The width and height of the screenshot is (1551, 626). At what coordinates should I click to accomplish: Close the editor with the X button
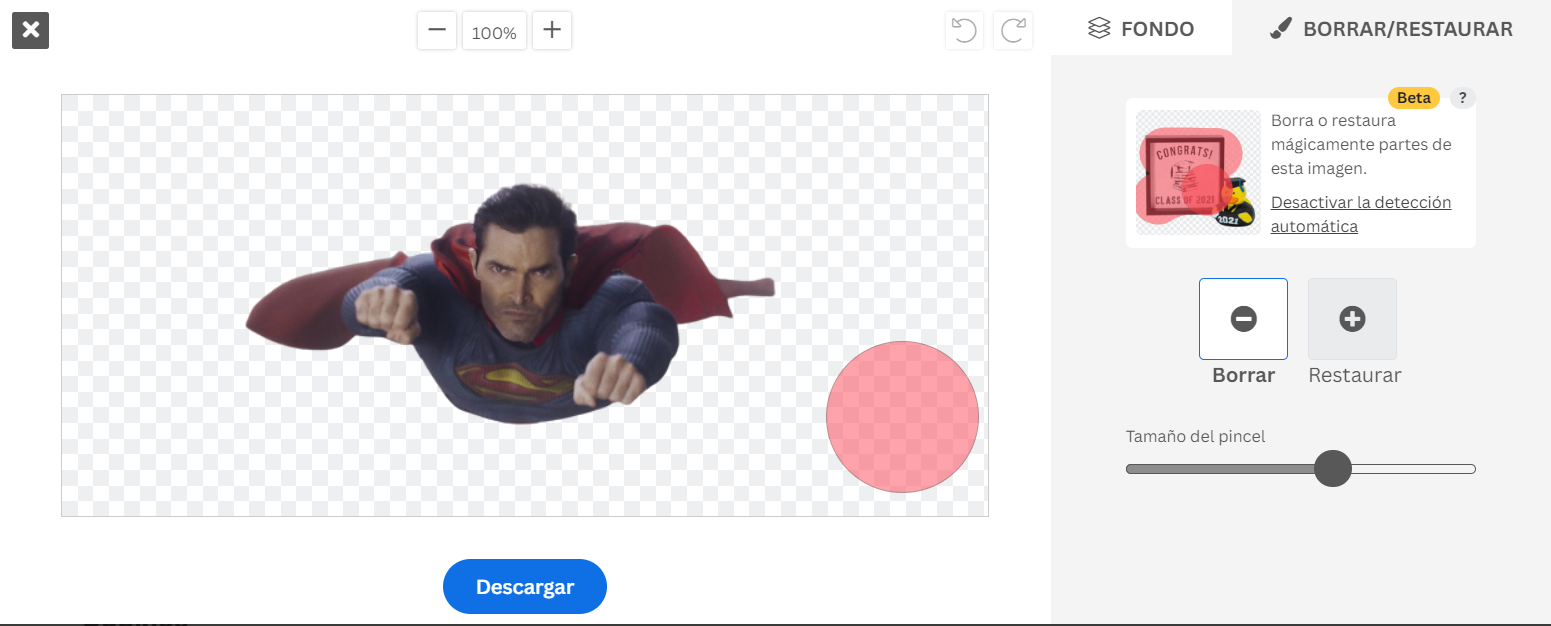(x=30, y=30)
